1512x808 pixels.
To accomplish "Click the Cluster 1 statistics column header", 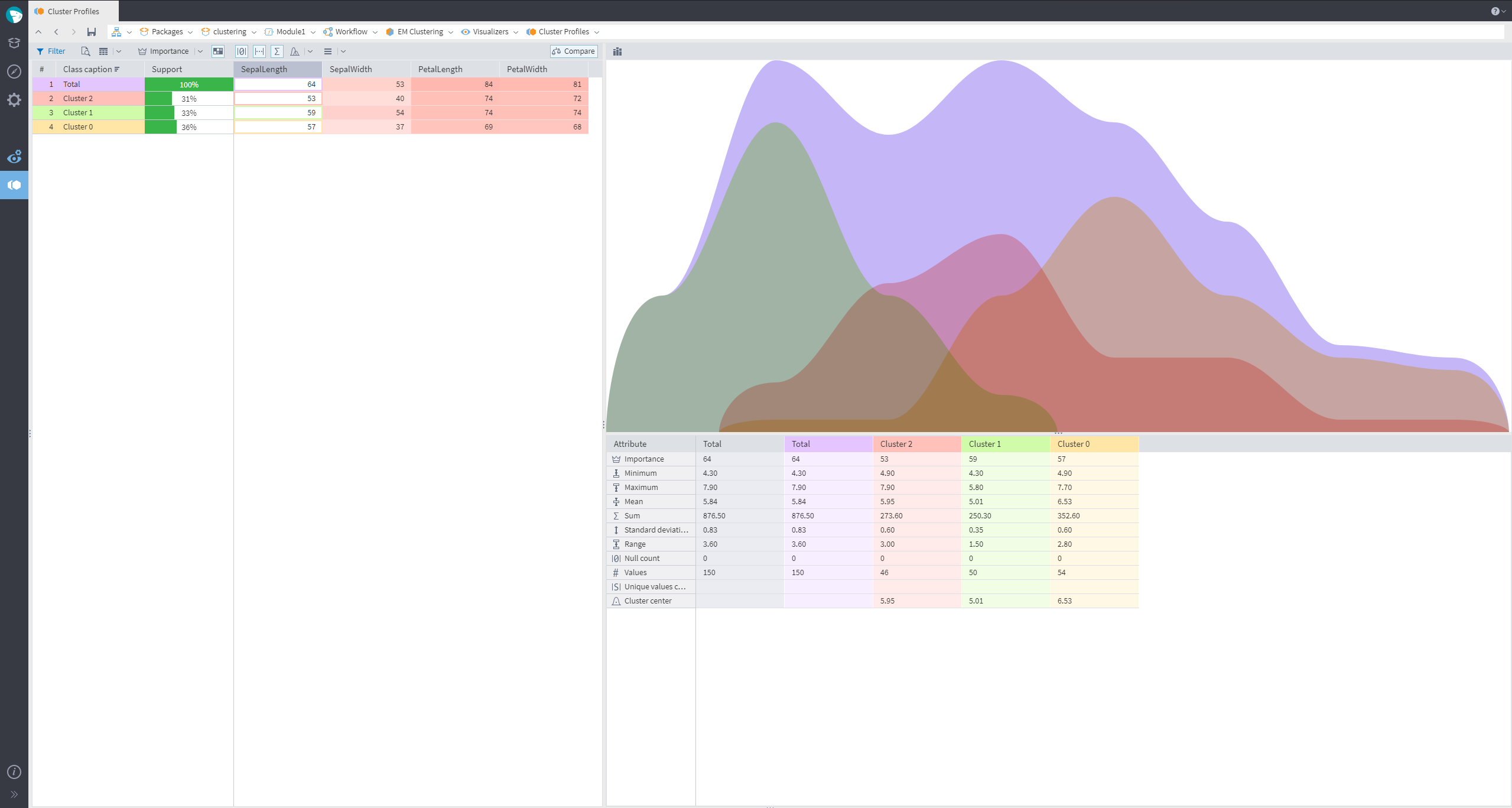I will [x=1006, y=444].
